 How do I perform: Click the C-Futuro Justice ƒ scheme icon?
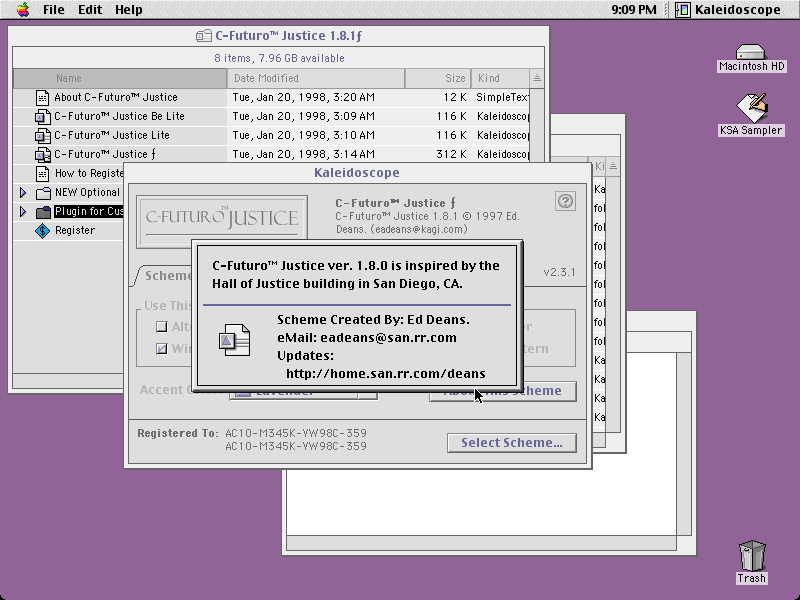43,154
